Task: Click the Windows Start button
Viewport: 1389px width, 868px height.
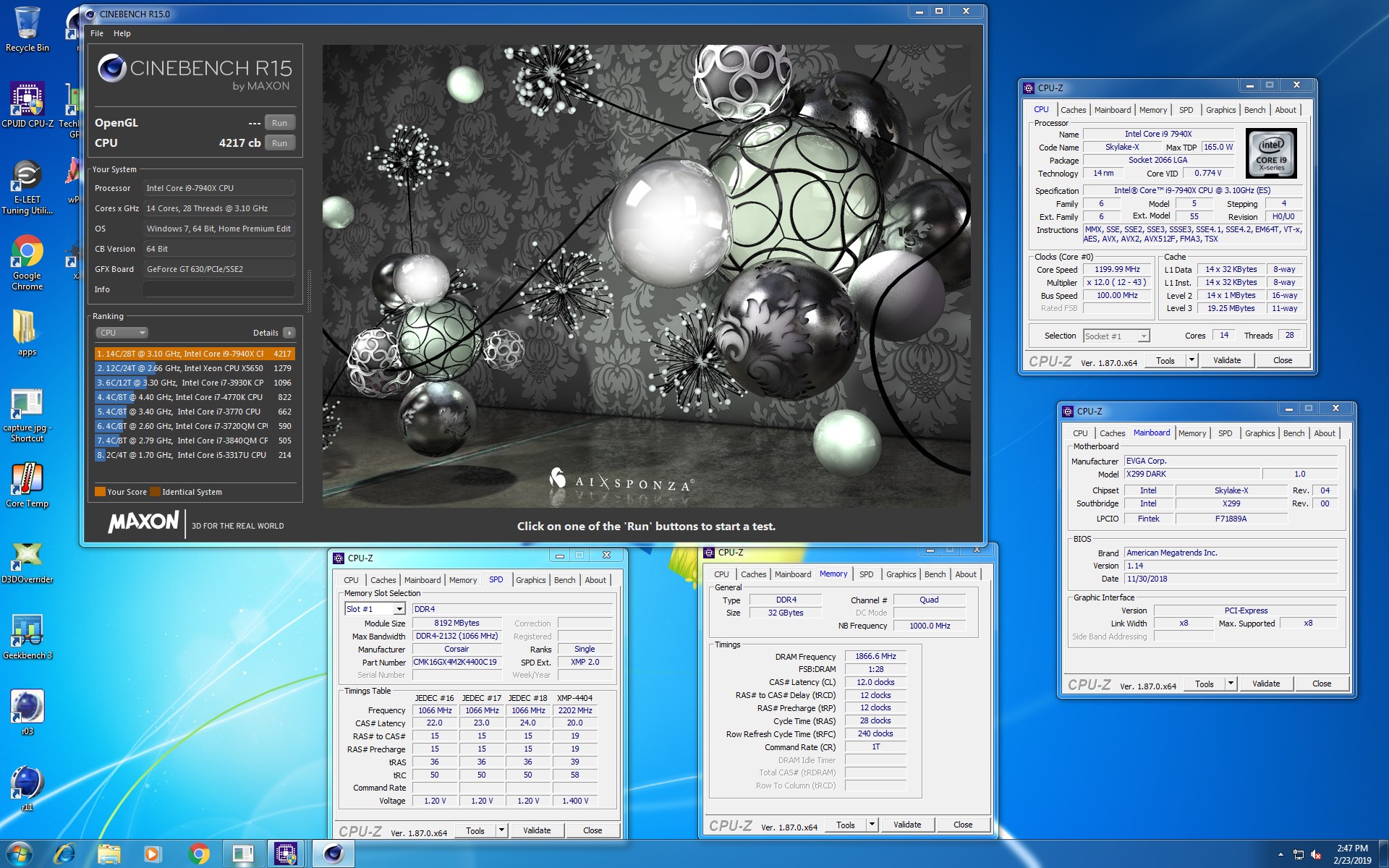Action: [x=19, y=854]
